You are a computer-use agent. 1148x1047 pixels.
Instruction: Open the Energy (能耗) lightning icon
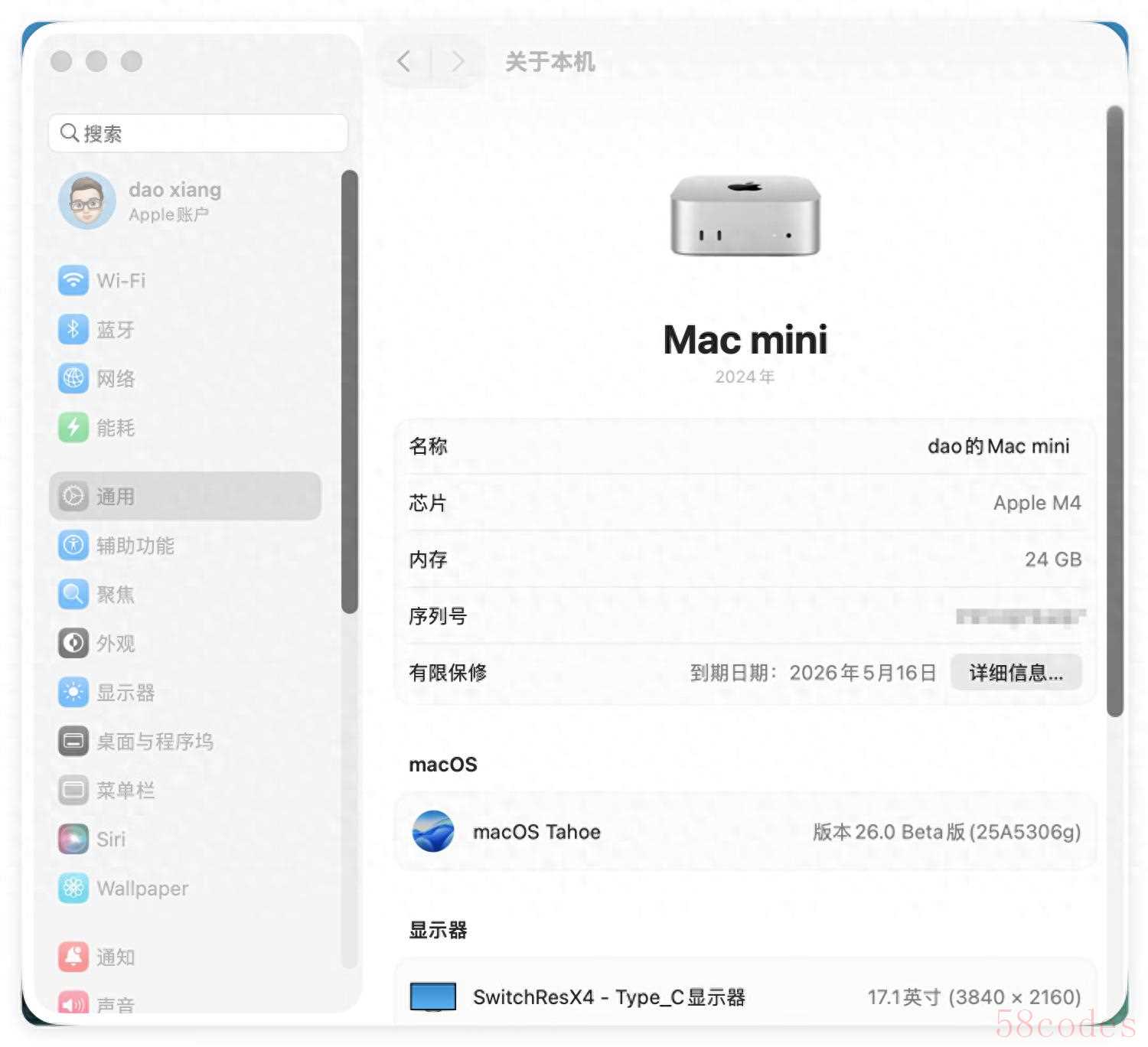[73, 427]
